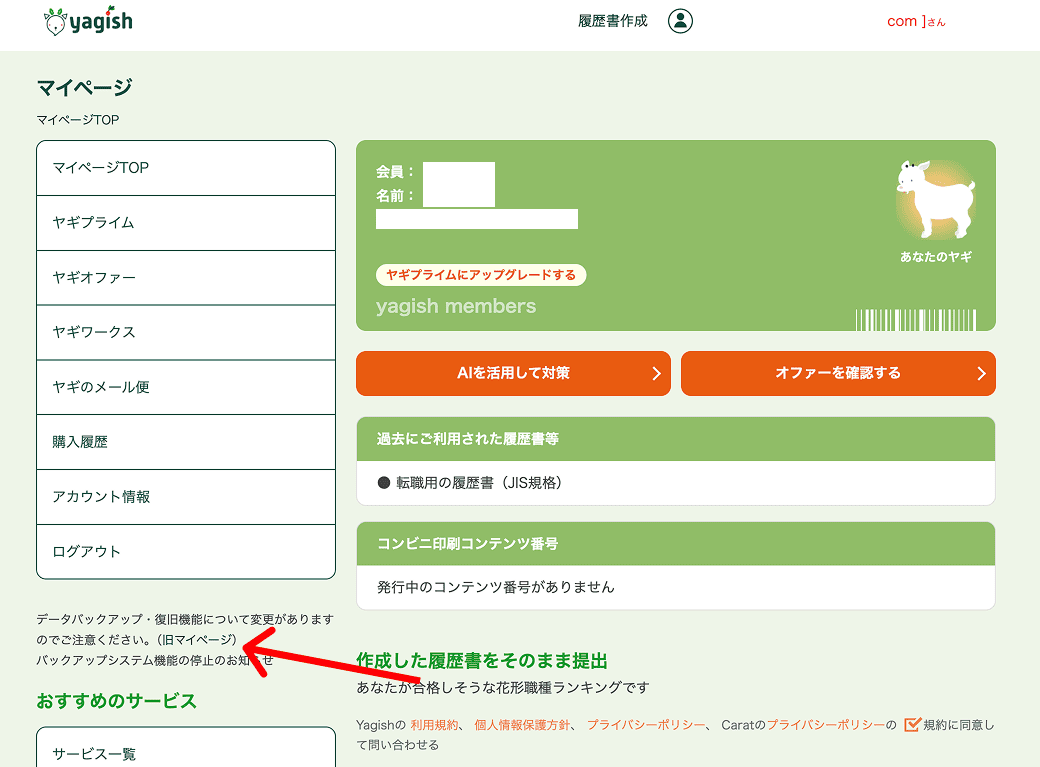1040x767 pixels.
Task: Open ヤギオファー sidebar item
Action: [x=186, y=278]
